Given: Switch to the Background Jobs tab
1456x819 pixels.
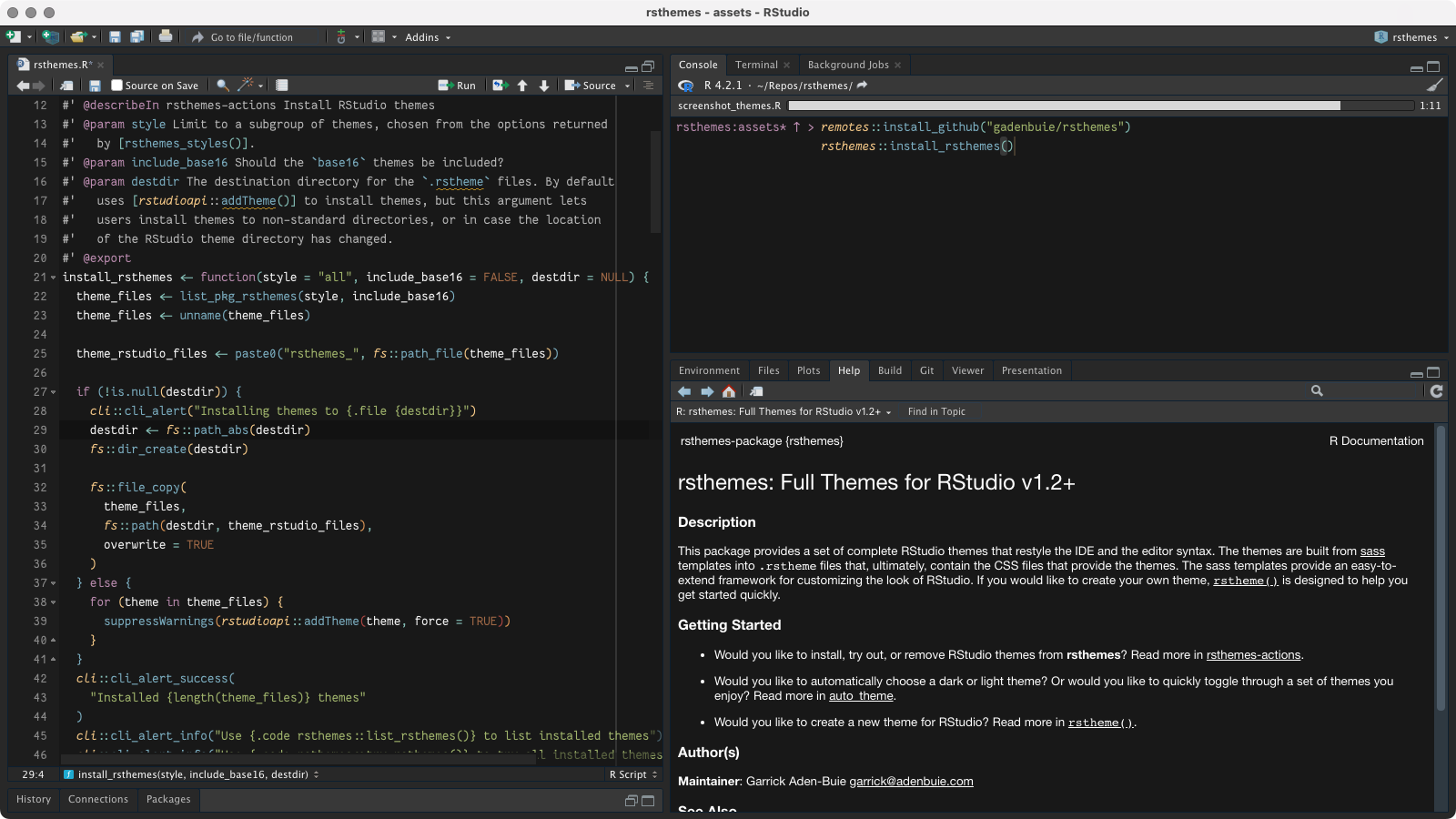Looking at the screenshot, I should coord(848,65).
